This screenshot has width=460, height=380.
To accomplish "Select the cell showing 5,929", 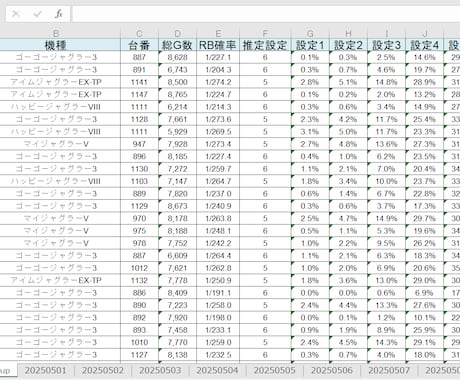I will (x=178, y=131).
